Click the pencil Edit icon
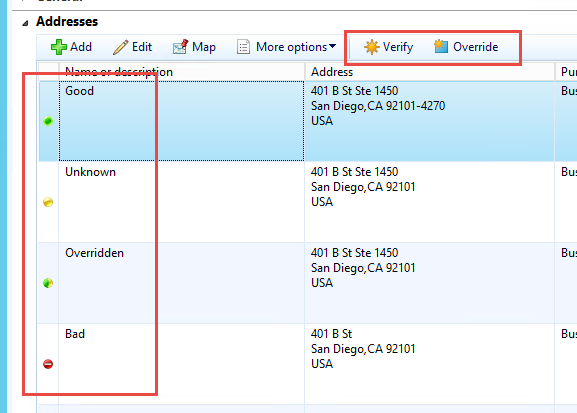 coord(120,47)
